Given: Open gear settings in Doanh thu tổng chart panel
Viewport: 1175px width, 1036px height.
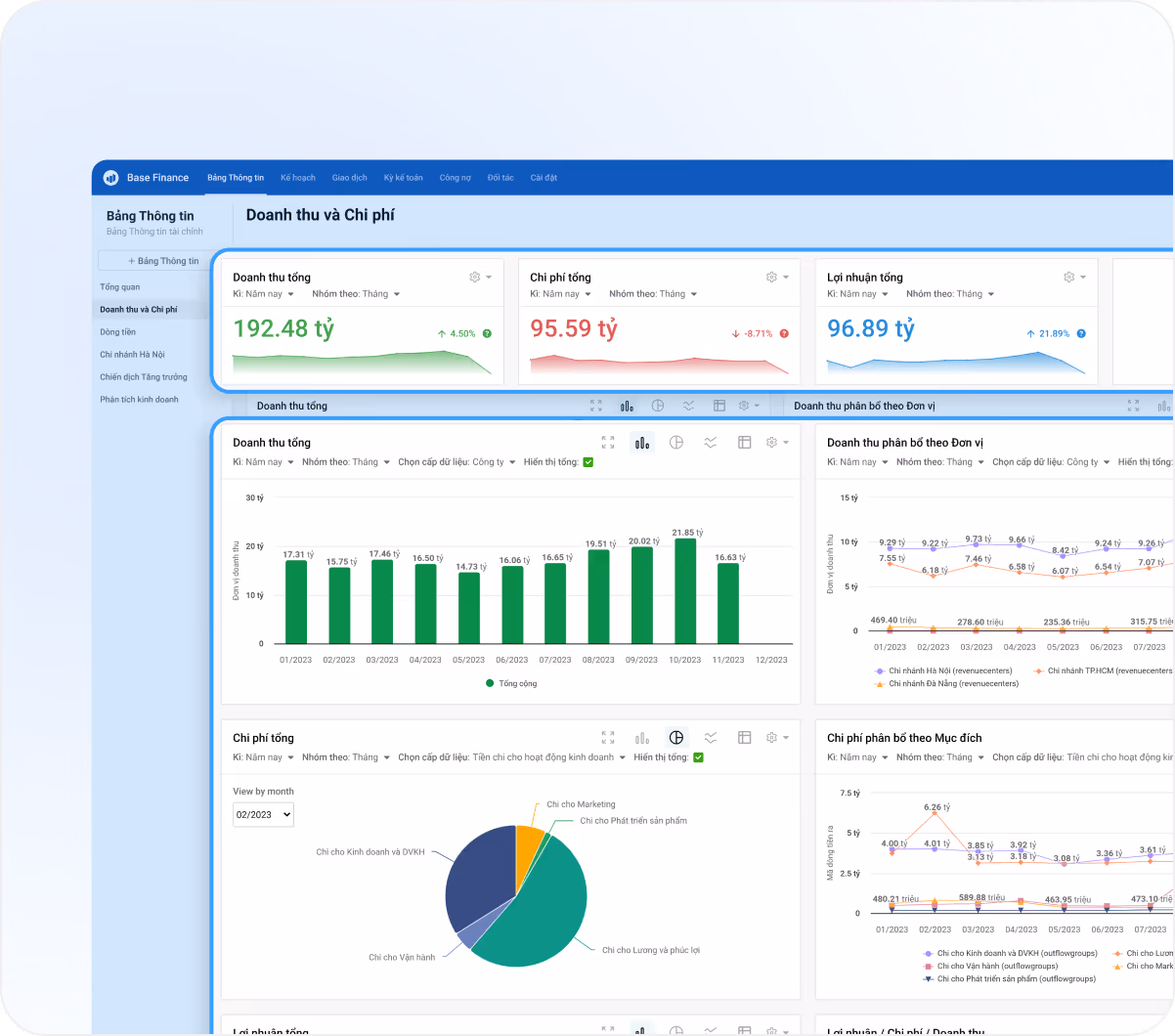Looking at the screenshot, I should click(771, 443).
